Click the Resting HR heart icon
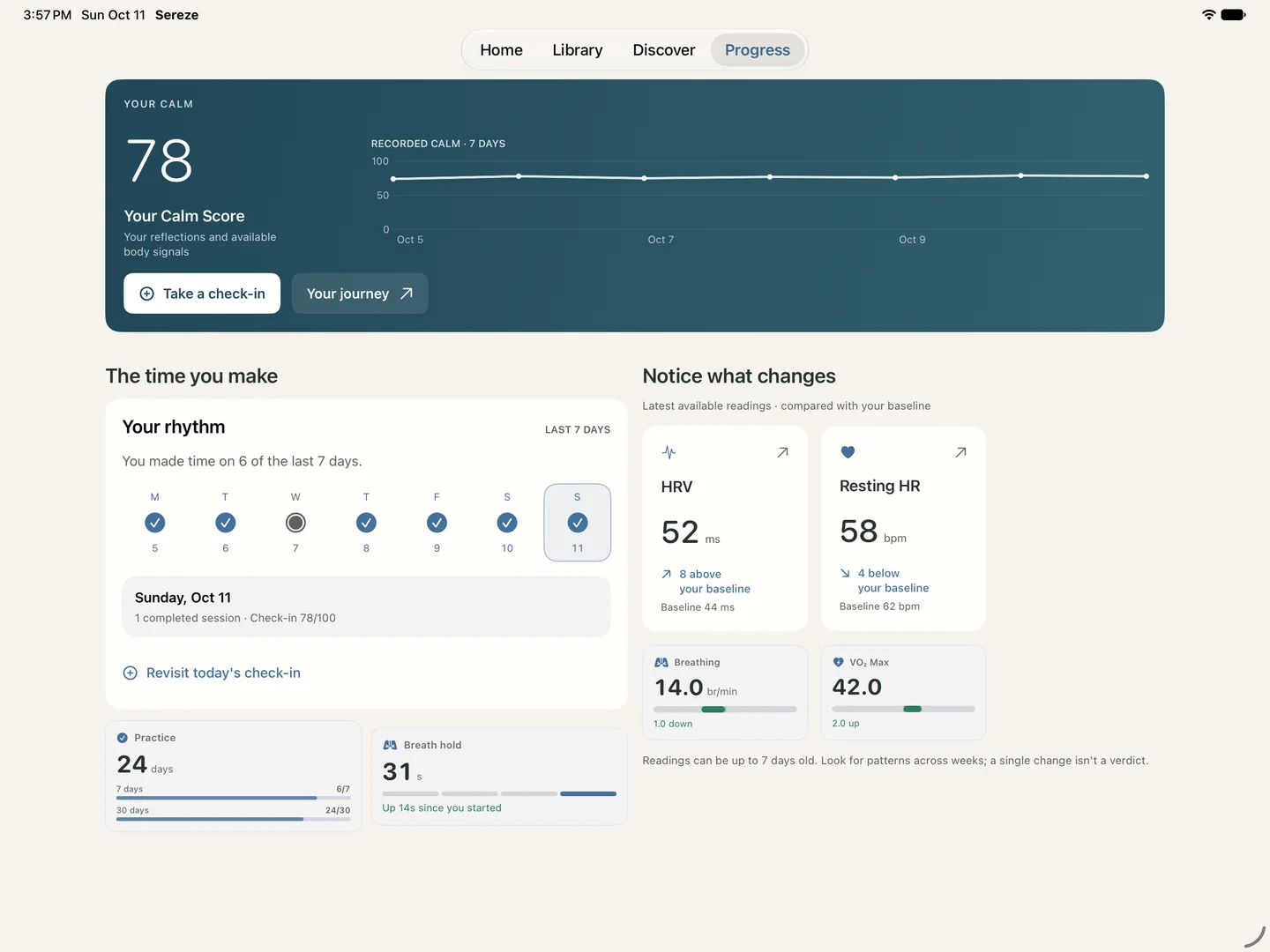 [848, 452]
